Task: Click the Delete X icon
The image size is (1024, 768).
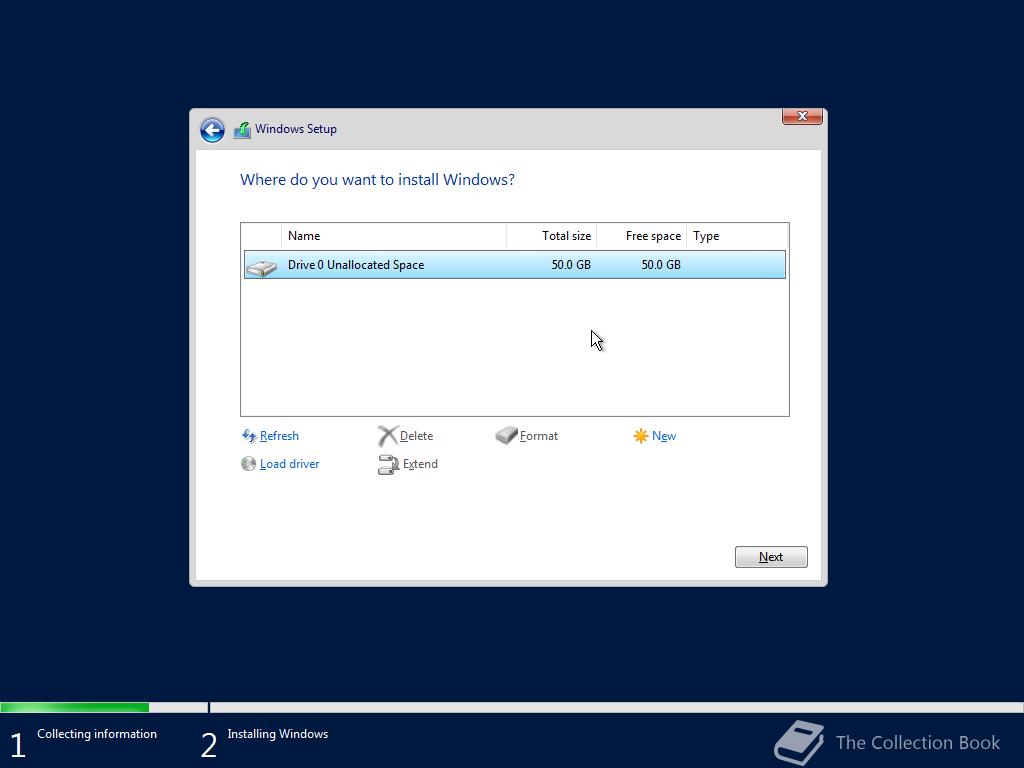Action: [x=387, y=436]
